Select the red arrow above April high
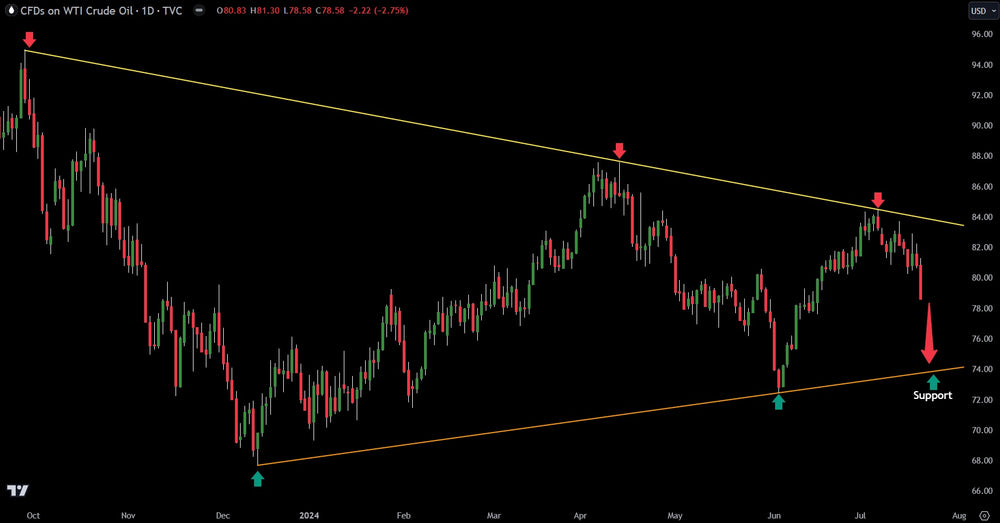Image resolution: width=1000 pixels, height=523 pixels. 619,150
